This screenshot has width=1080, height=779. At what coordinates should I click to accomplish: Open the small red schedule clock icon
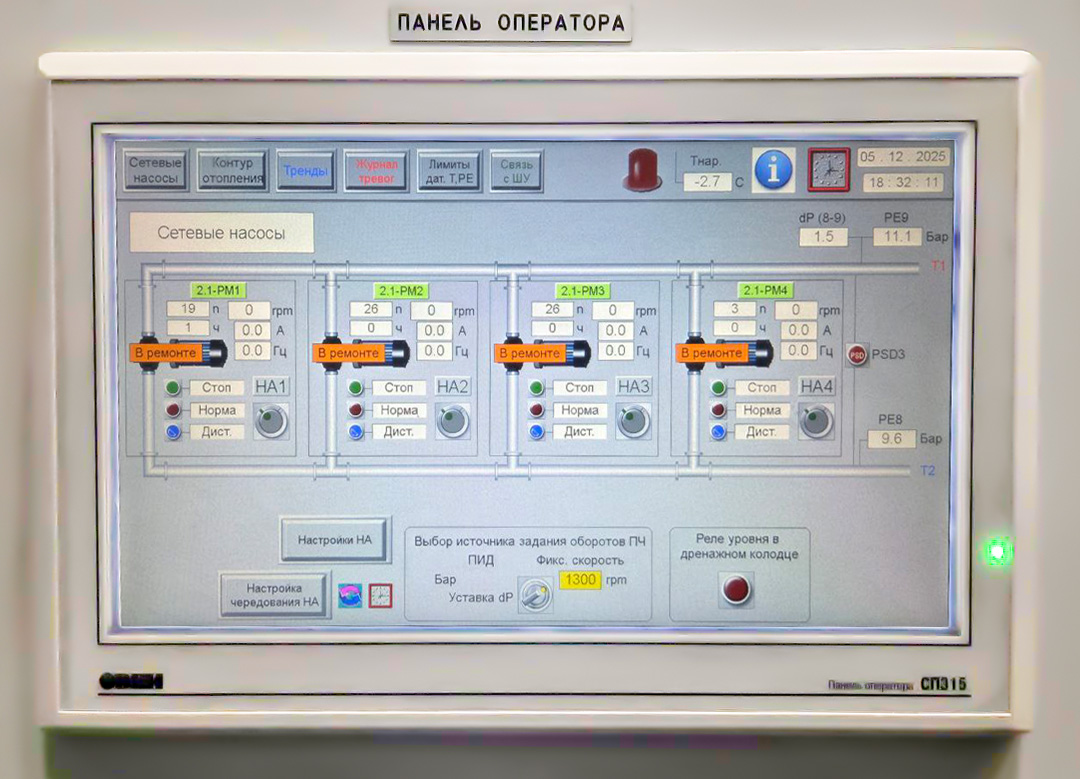pos(380,596)
